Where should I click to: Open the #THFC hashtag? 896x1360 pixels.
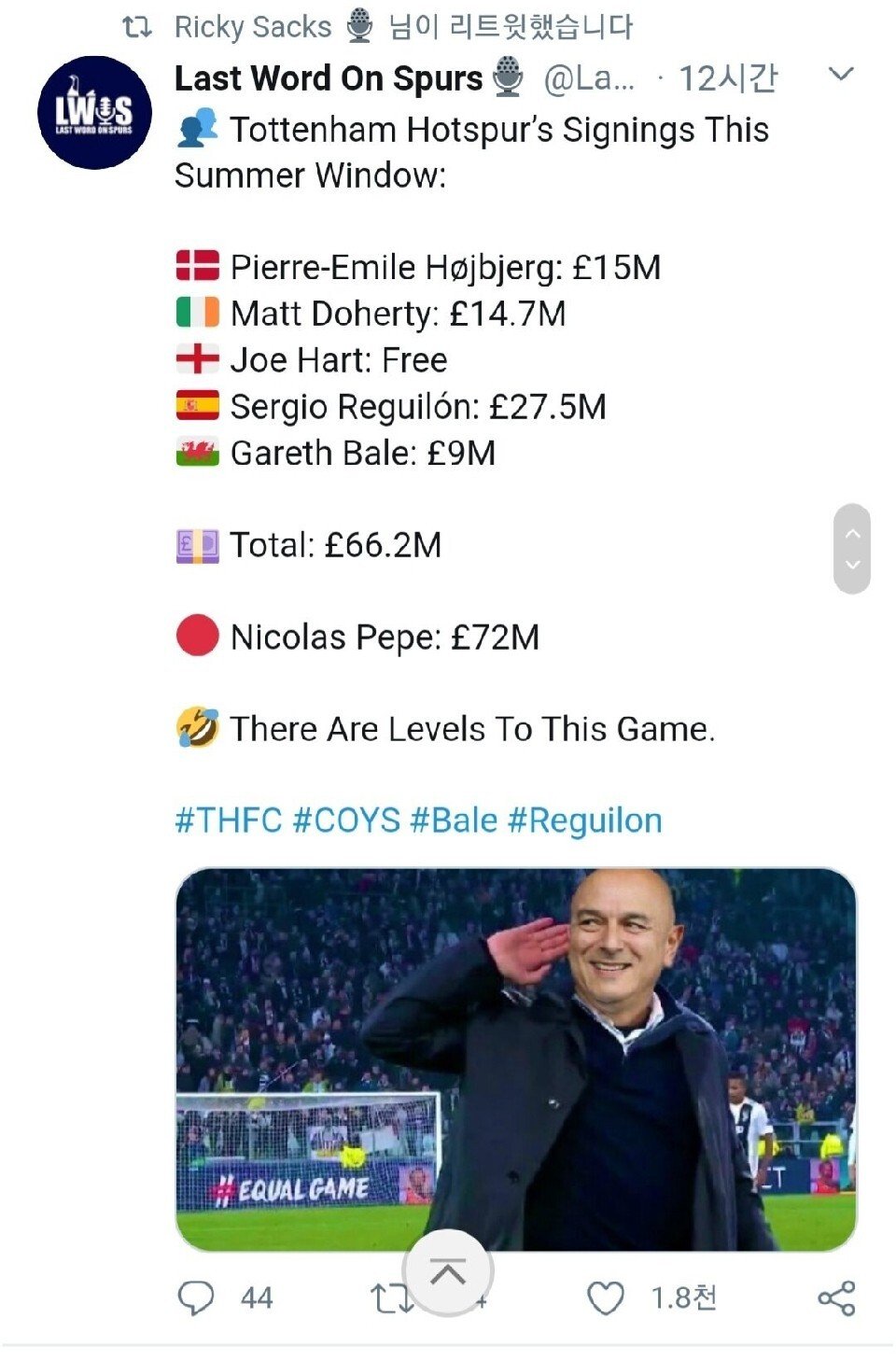[x=228, y=820]
